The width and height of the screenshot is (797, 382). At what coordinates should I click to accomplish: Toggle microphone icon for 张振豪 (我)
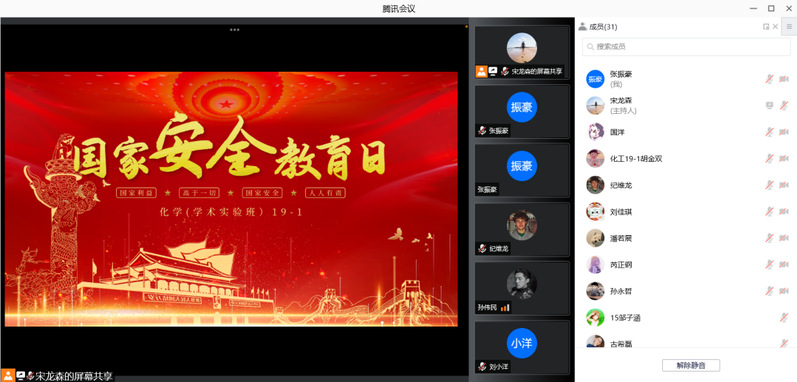(x=770, y=79)
